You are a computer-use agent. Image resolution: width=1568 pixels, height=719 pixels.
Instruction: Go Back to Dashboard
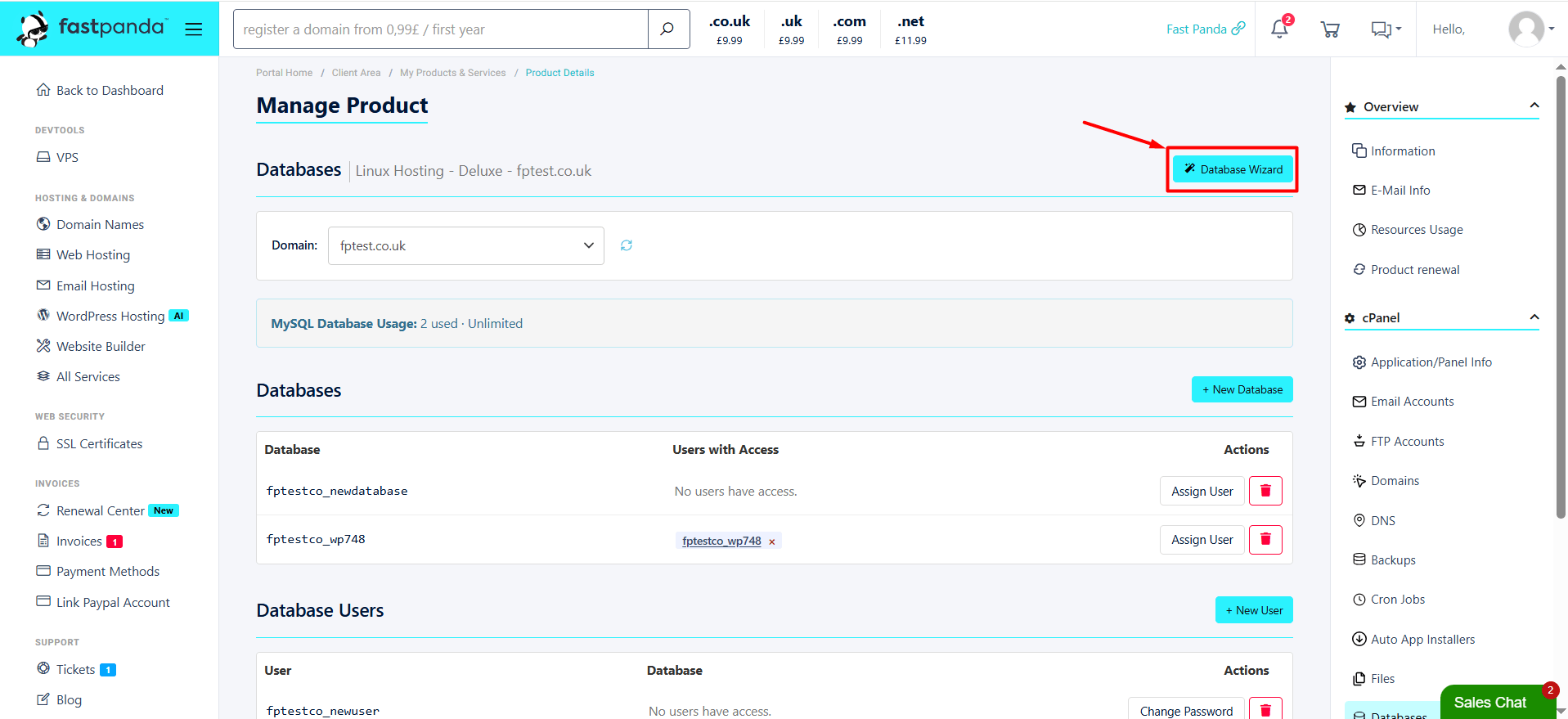tap(100, 90)
